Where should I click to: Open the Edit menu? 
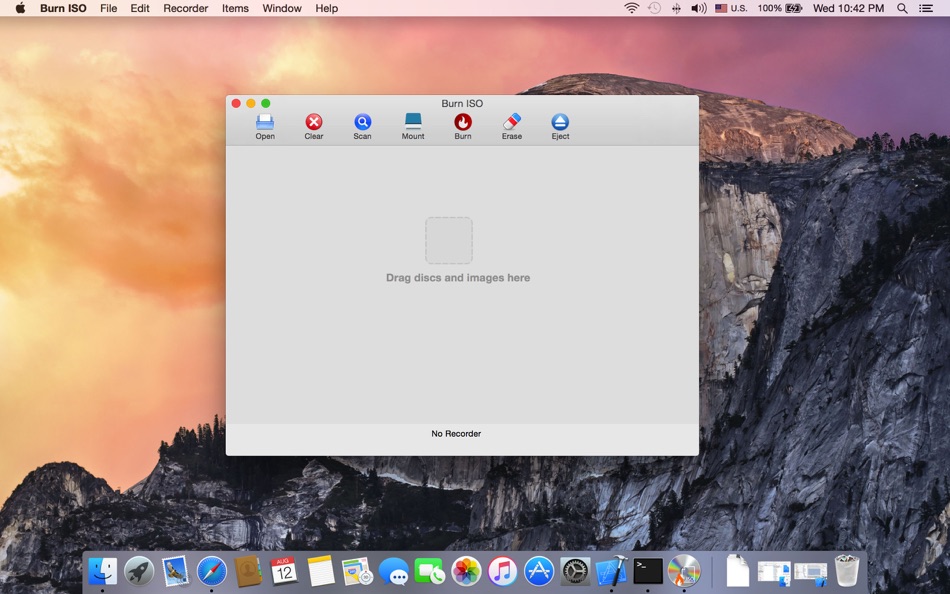click(140, 8)
